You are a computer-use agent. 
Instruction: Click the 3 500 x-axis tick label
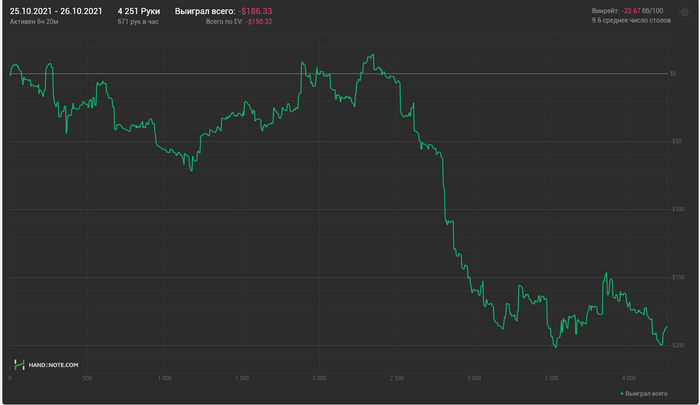[x=551, y=378]
